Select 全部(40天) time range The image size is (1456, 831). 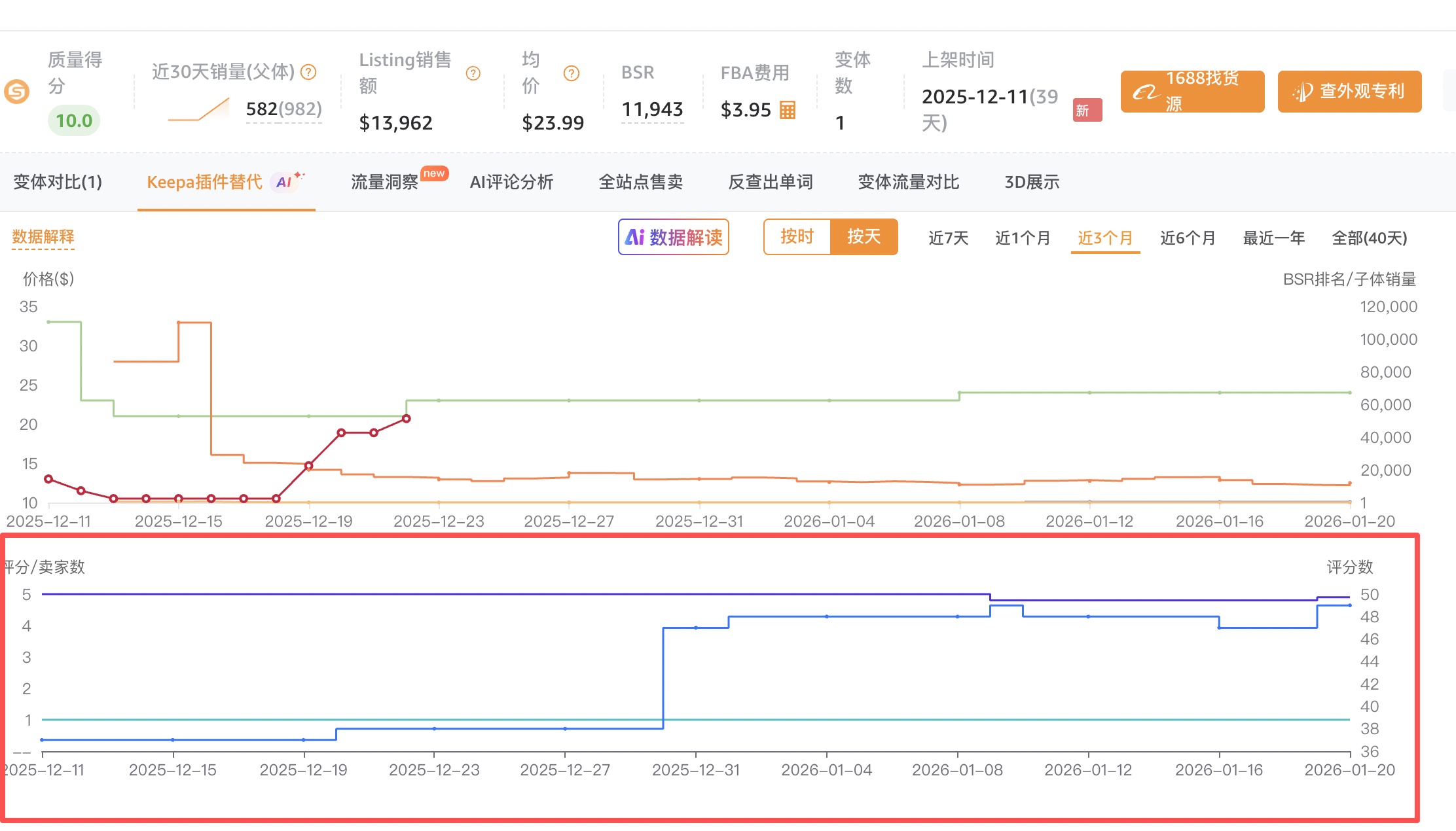1369,238
